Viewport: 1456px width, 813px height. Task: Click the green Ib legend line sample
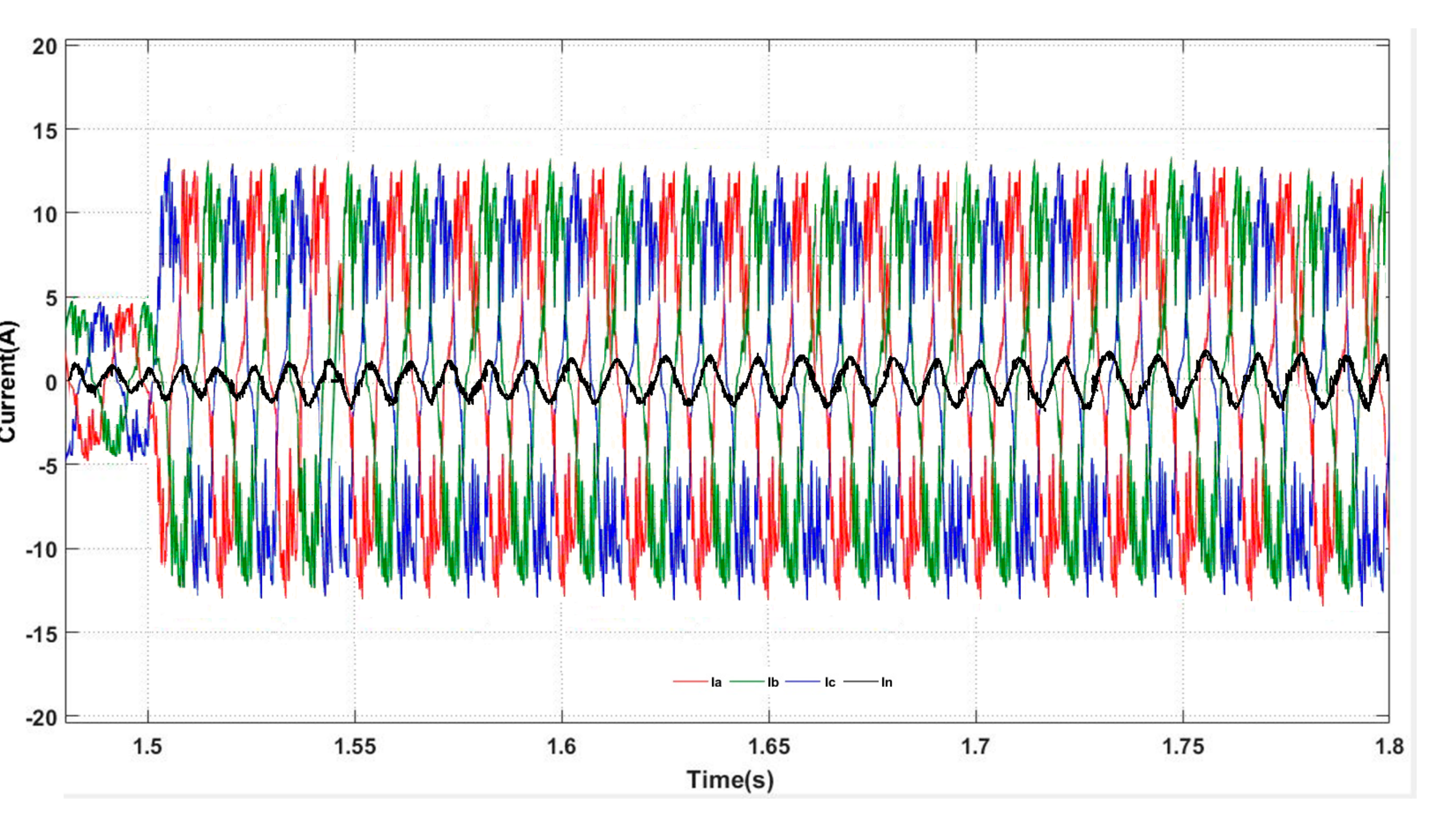pyautogui.click(x=747, y=681)
